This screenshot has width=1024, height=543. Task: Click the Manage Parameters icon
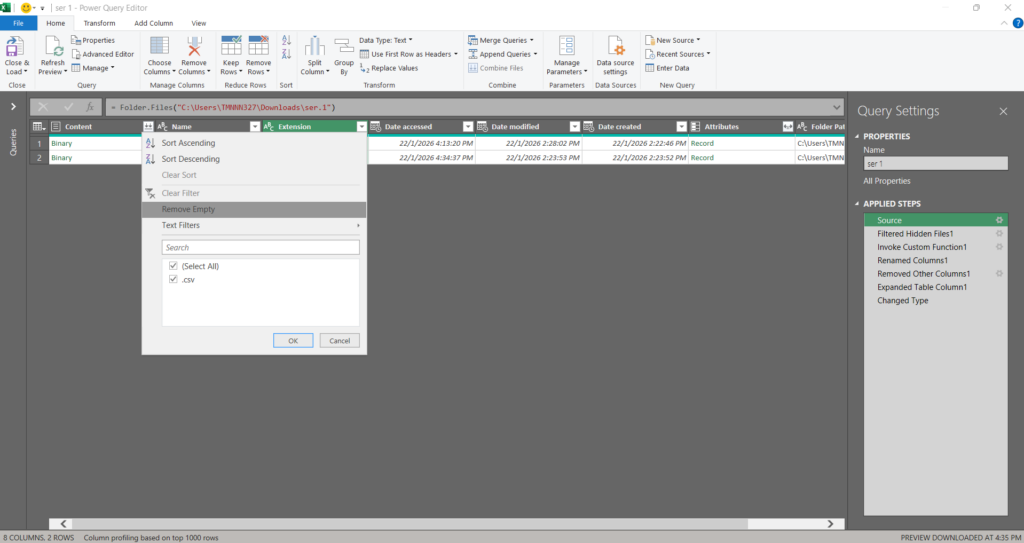tap(567, 47)
